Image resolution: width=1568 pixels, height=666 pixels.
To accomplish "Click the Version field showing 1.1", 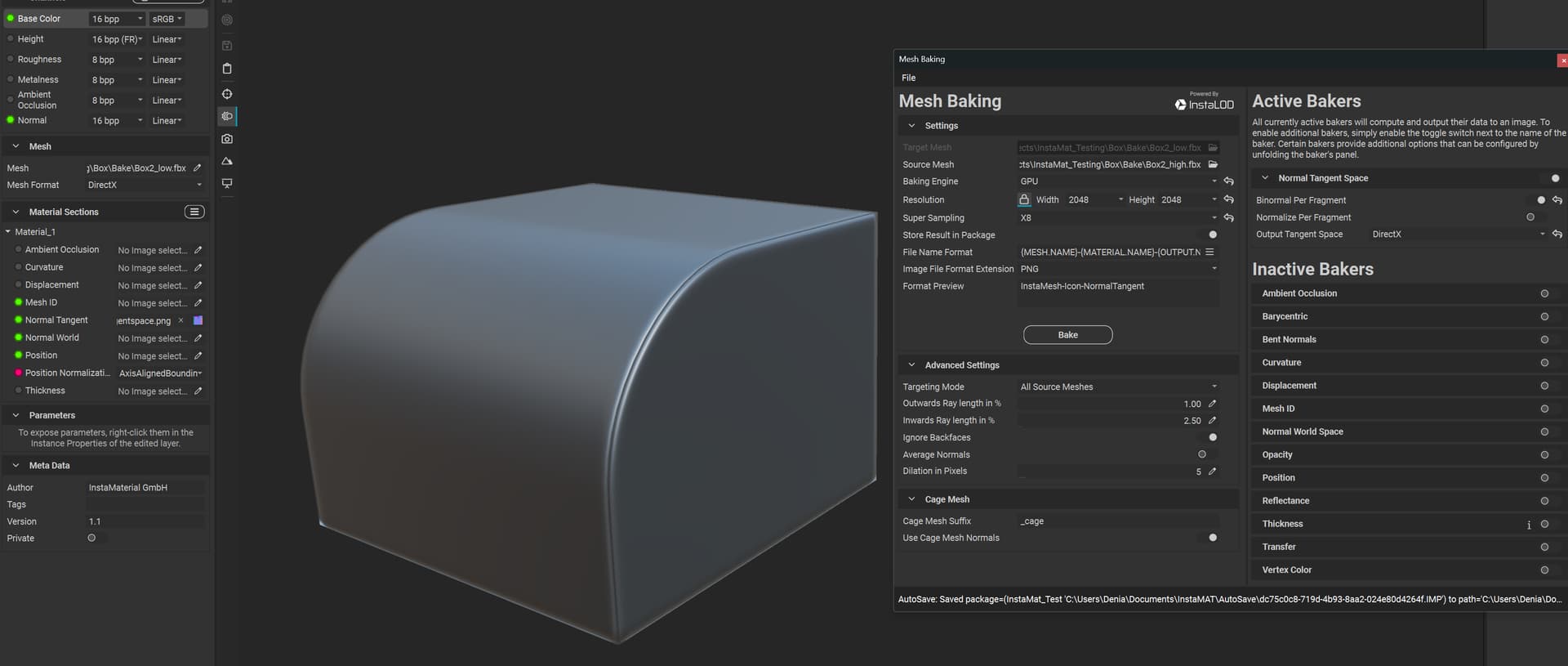I will 145,521.
